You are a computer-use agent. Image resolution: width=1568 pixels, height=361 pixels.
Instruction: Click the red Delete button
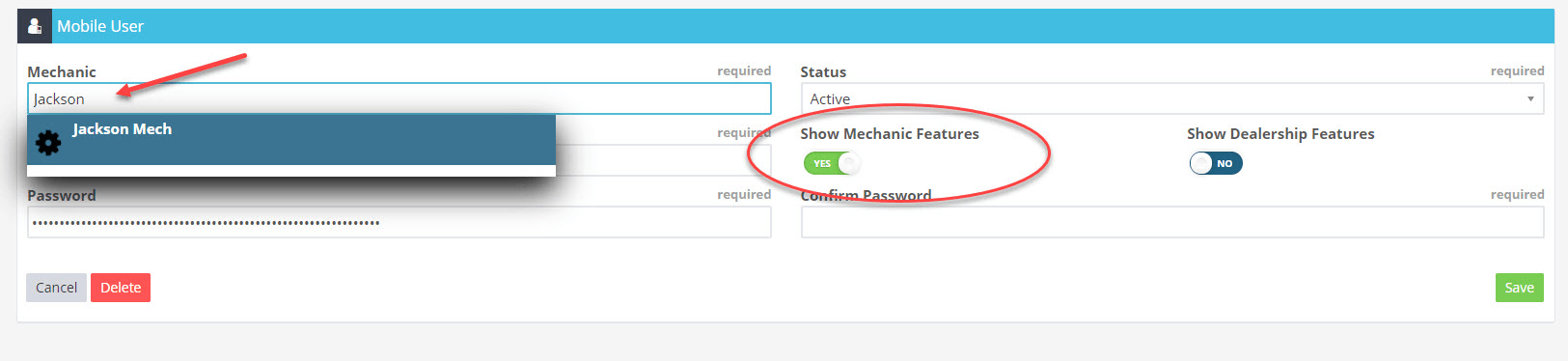(121, 288)
